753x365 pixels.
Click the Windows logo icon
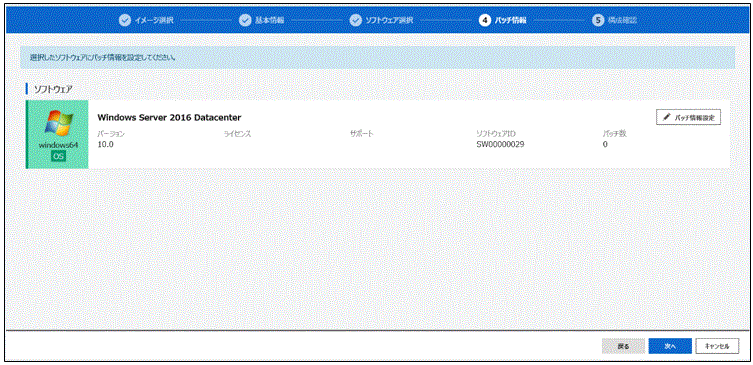tap(59, 123)
